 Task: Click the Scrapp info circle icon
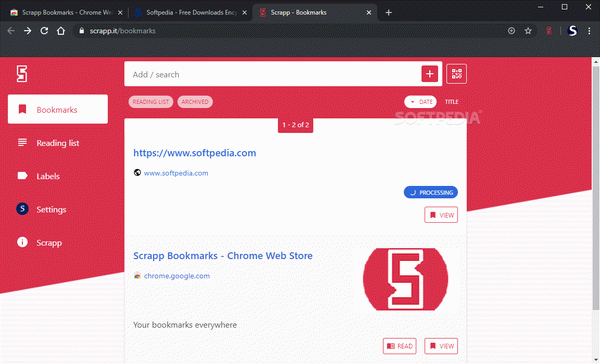22,242
